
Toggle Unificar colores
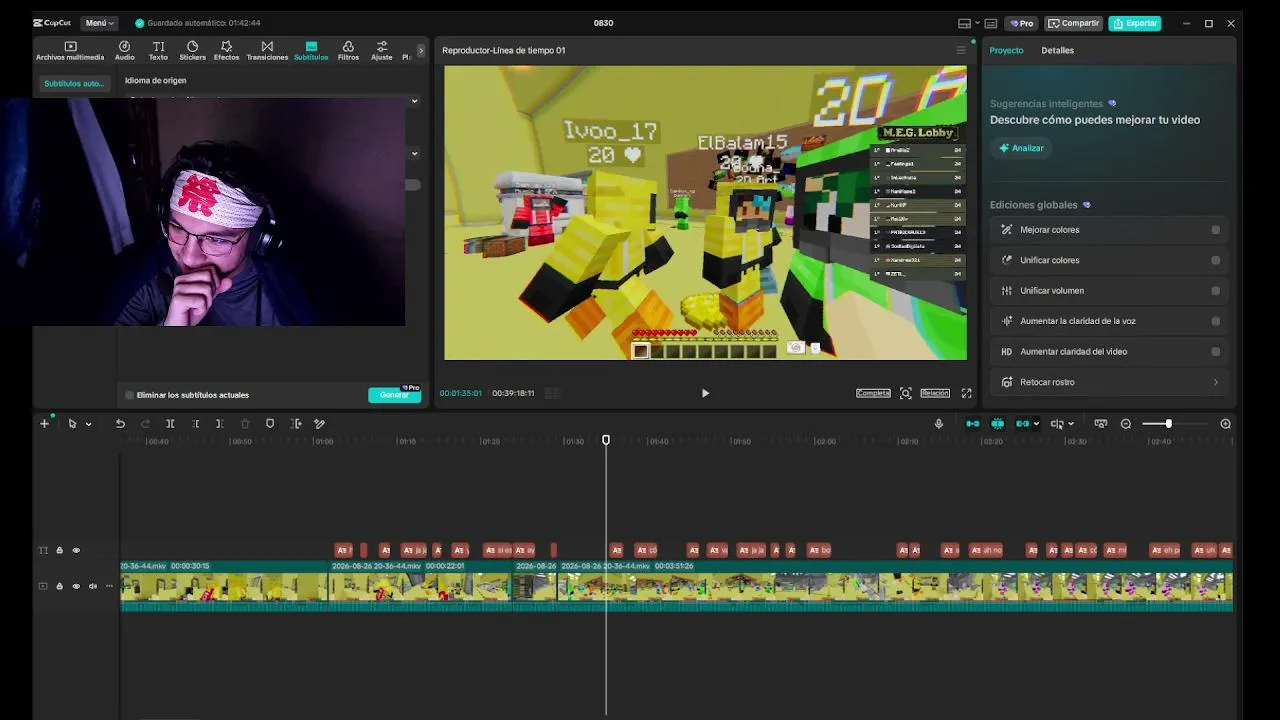pyautogui.click(x=1215, y=260)
